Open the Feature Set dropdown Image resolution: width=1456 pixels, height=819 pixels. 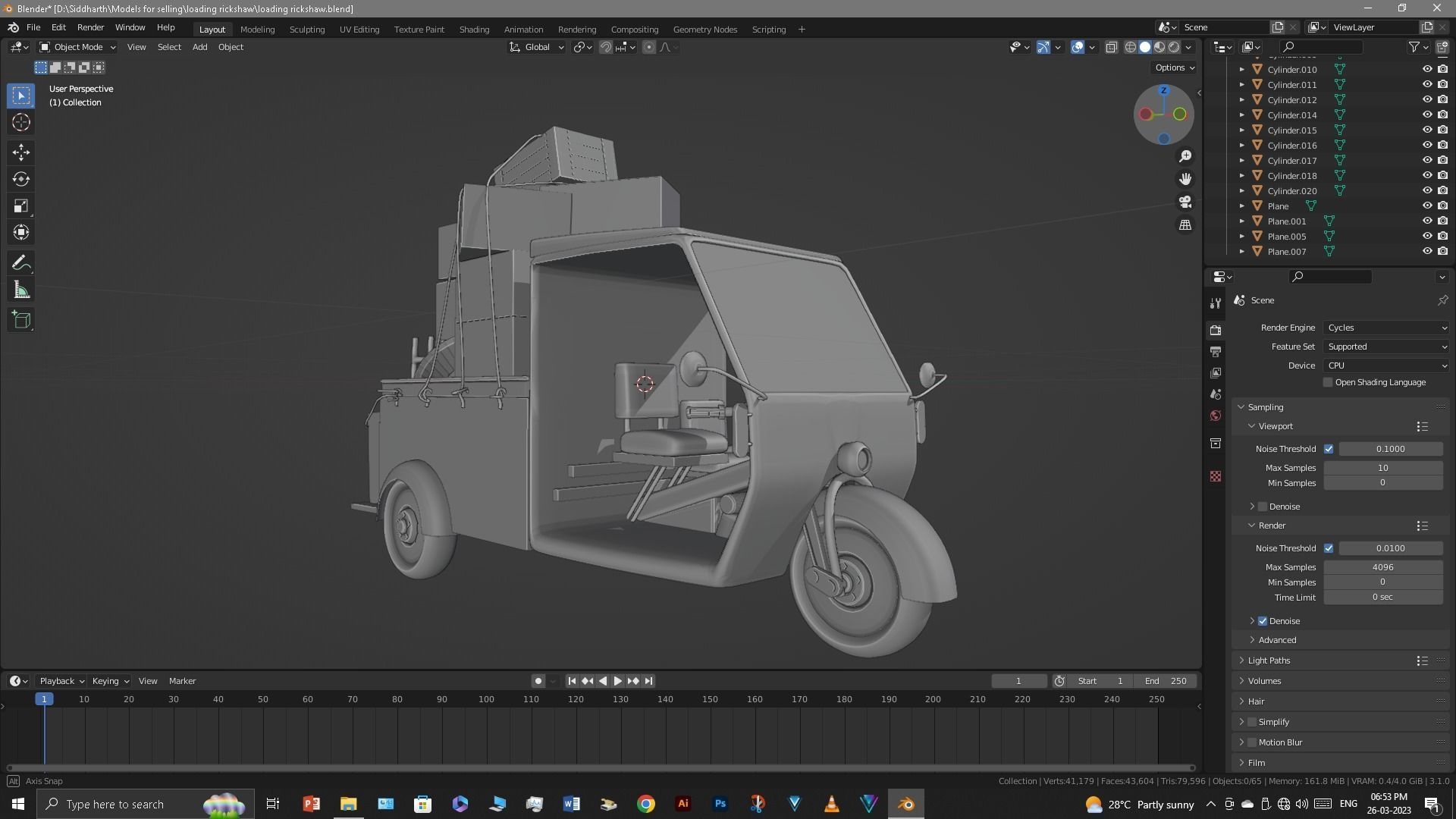(1387, 347)
